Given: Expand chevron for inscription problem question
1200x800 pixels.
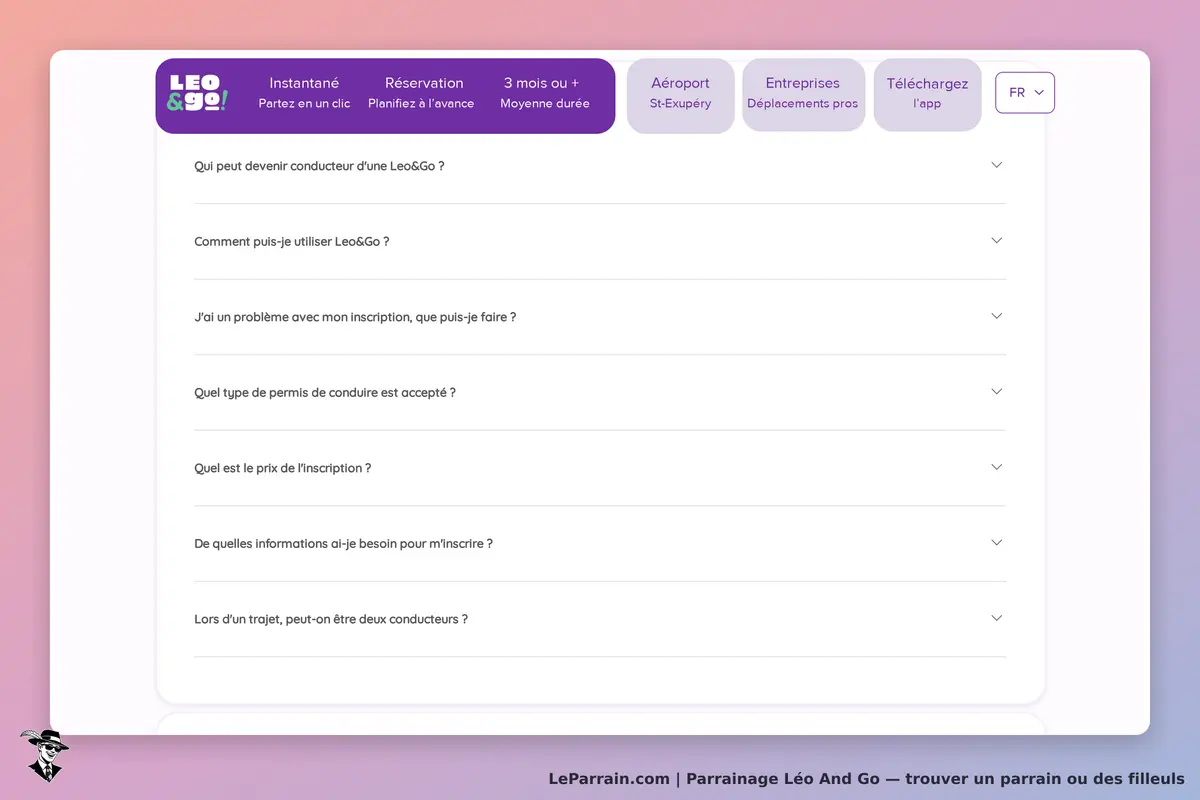Looking at the screenshot, I should coord(996,316).
